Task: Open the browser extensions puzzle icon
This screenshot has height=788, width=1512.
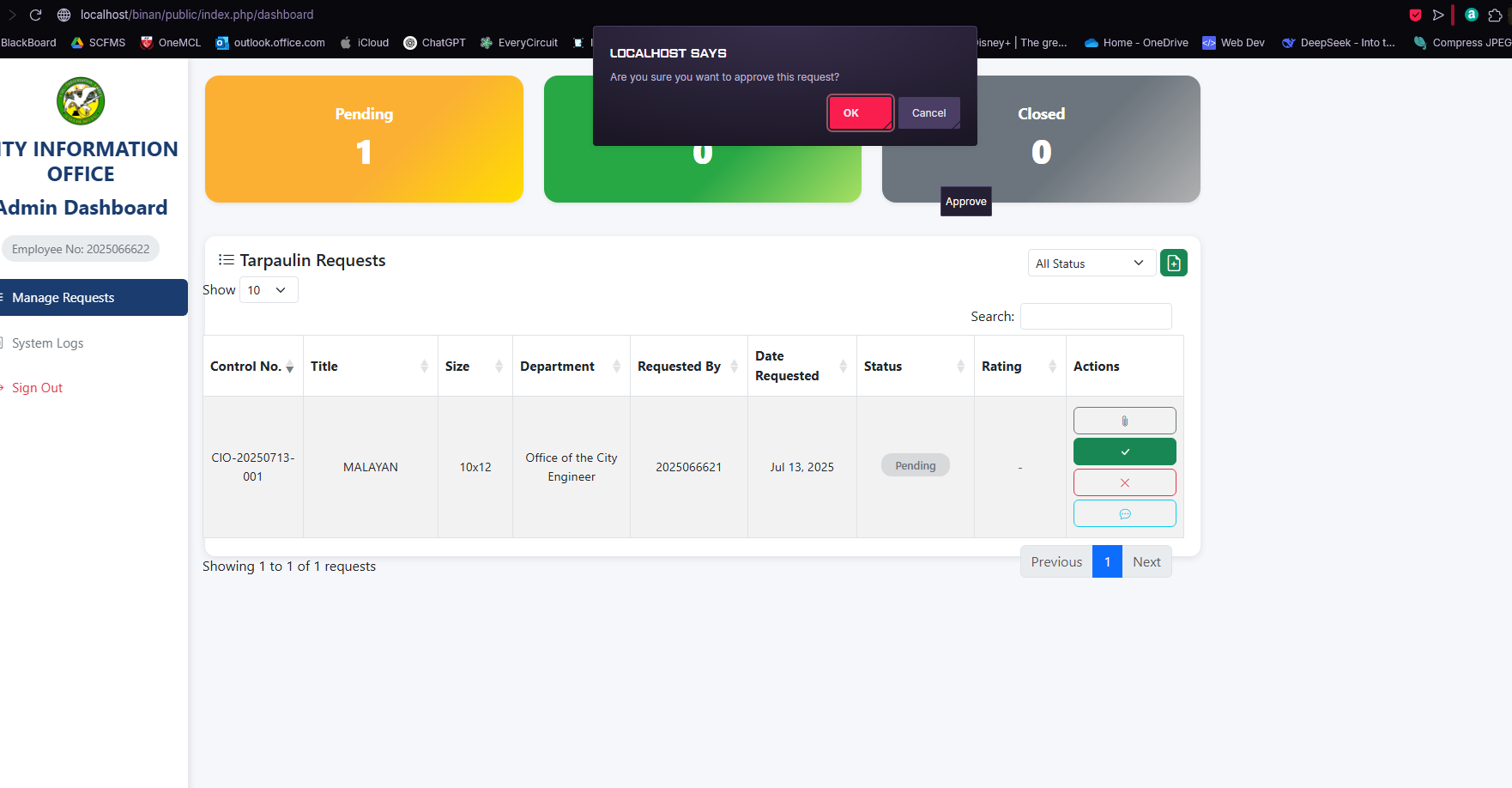Action: coord(1495,15)
